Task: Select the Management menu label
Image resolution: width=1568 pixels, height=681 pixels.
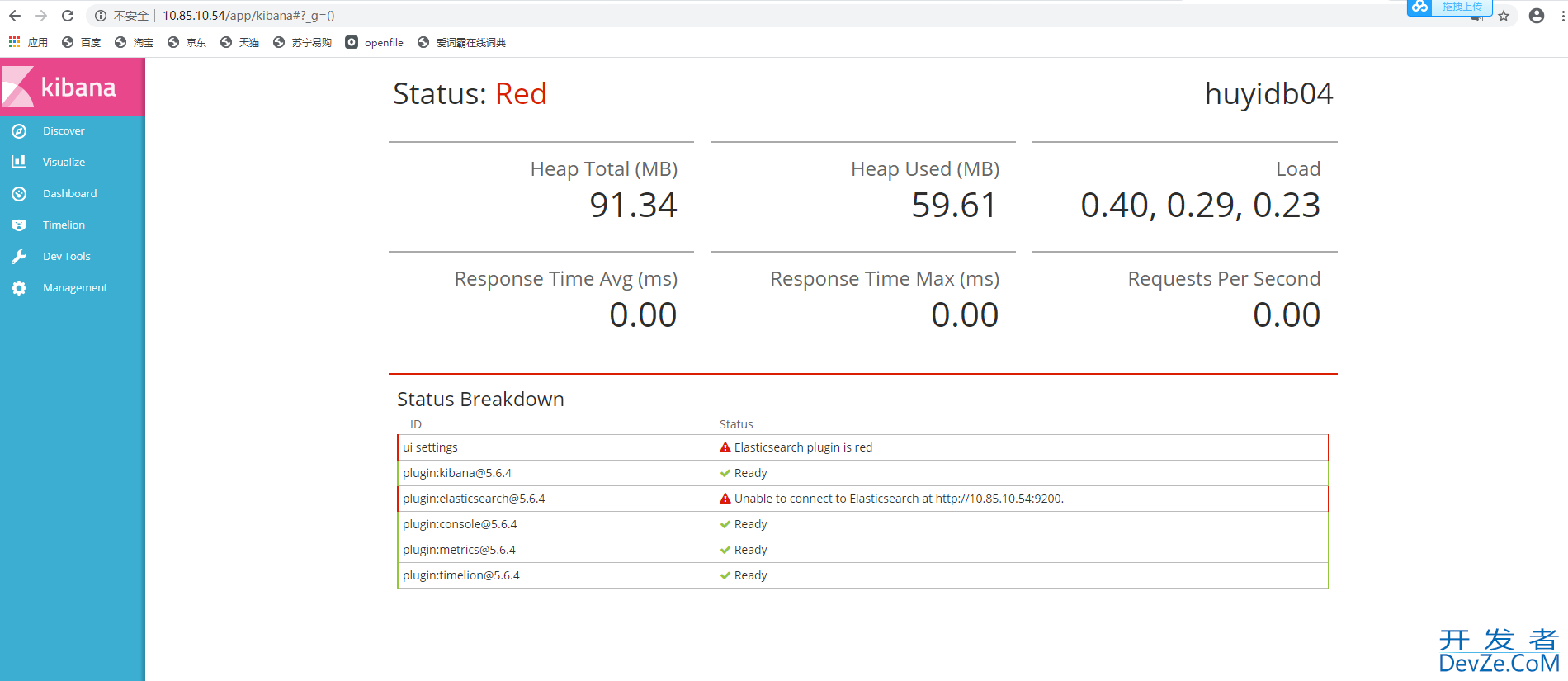Action: (x=75, y=288)
